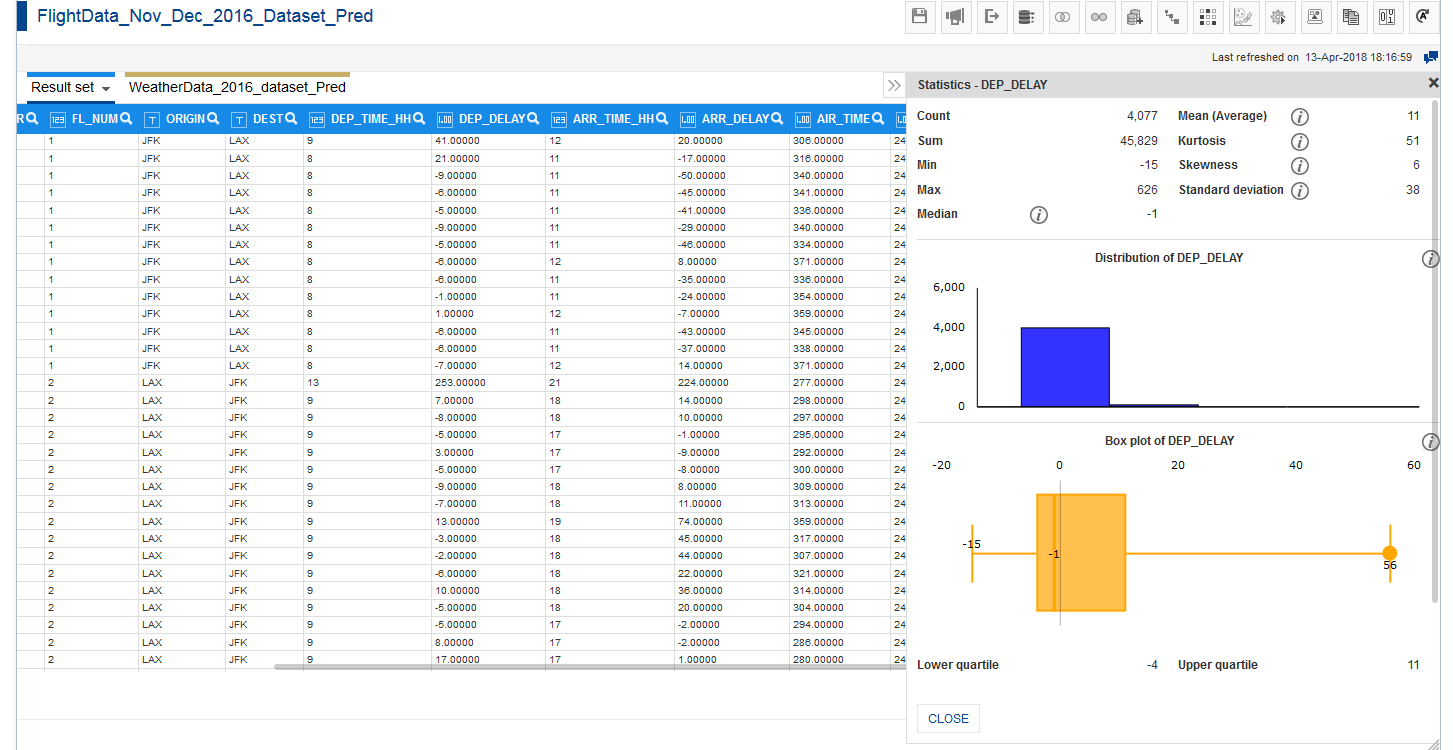The image size is (1453, 750).
Task: Click the CLOSE button
Action: coord(948,718)
